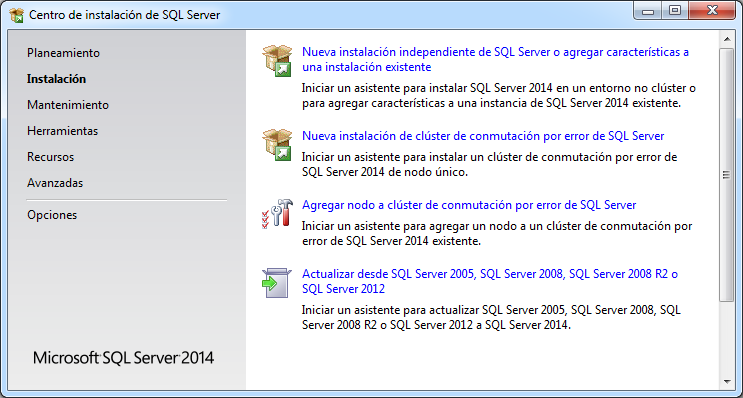
Task: Select Instalación in the sidebar
Action: [56, 79]
